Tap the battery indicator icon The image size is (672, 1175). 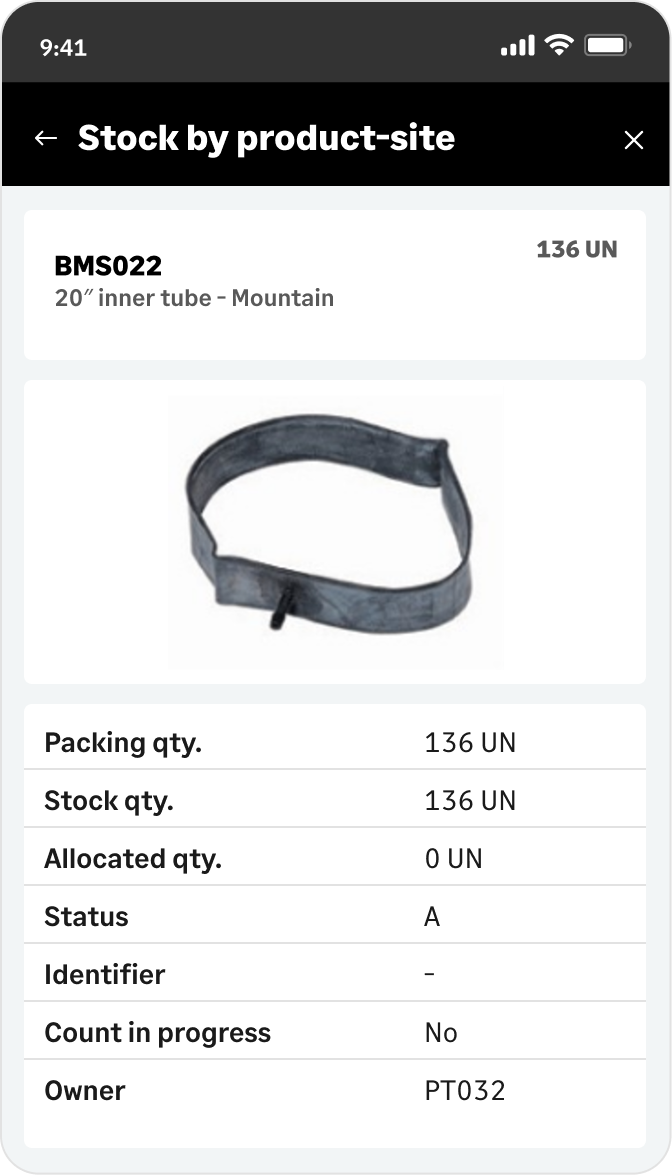[x=608, y=46]
